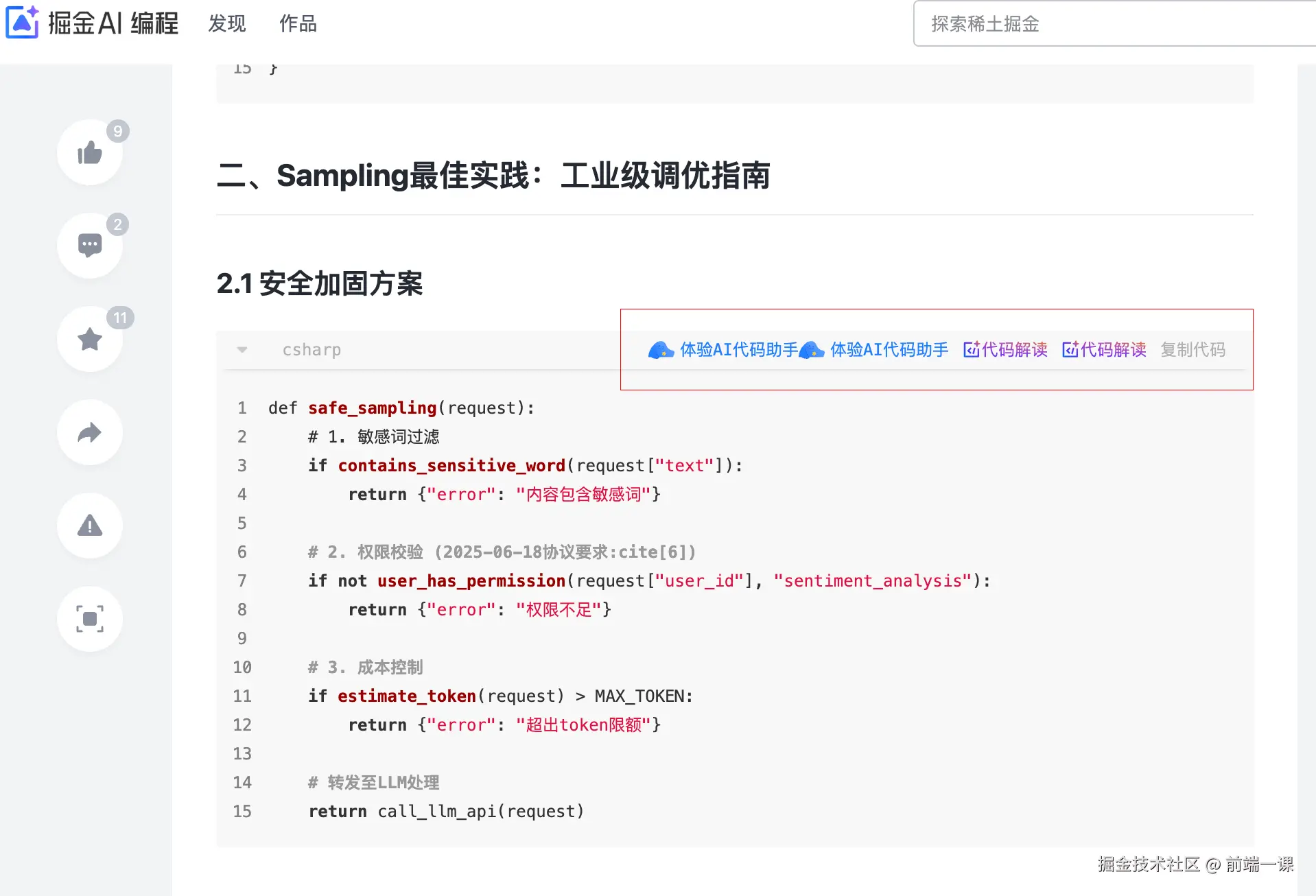Share the article with the arrow icon
1316x896 pixels.
[x=90, y=432]
